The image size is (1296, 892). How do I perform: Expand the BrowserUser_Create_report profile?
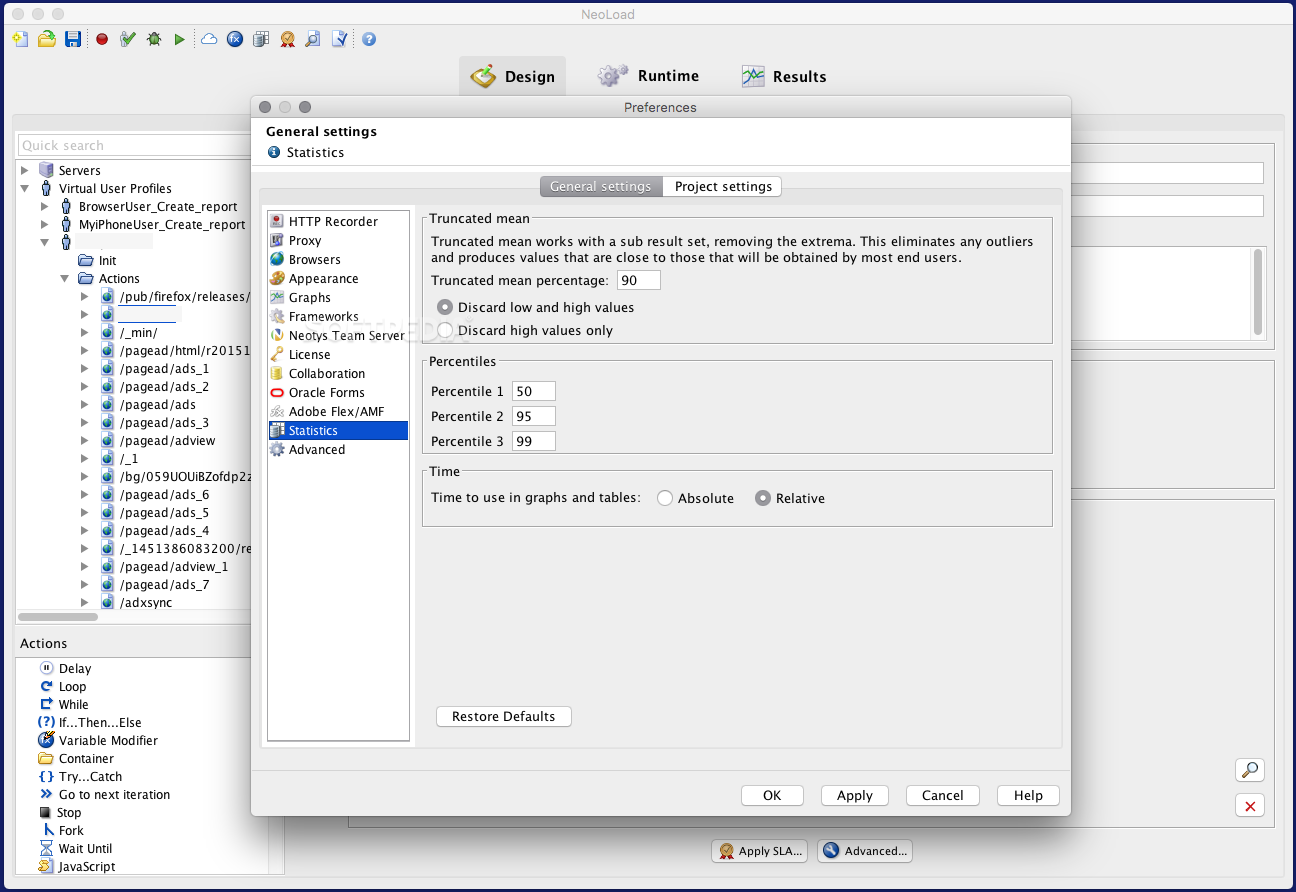pyautogui.click(x=44, y=206)
